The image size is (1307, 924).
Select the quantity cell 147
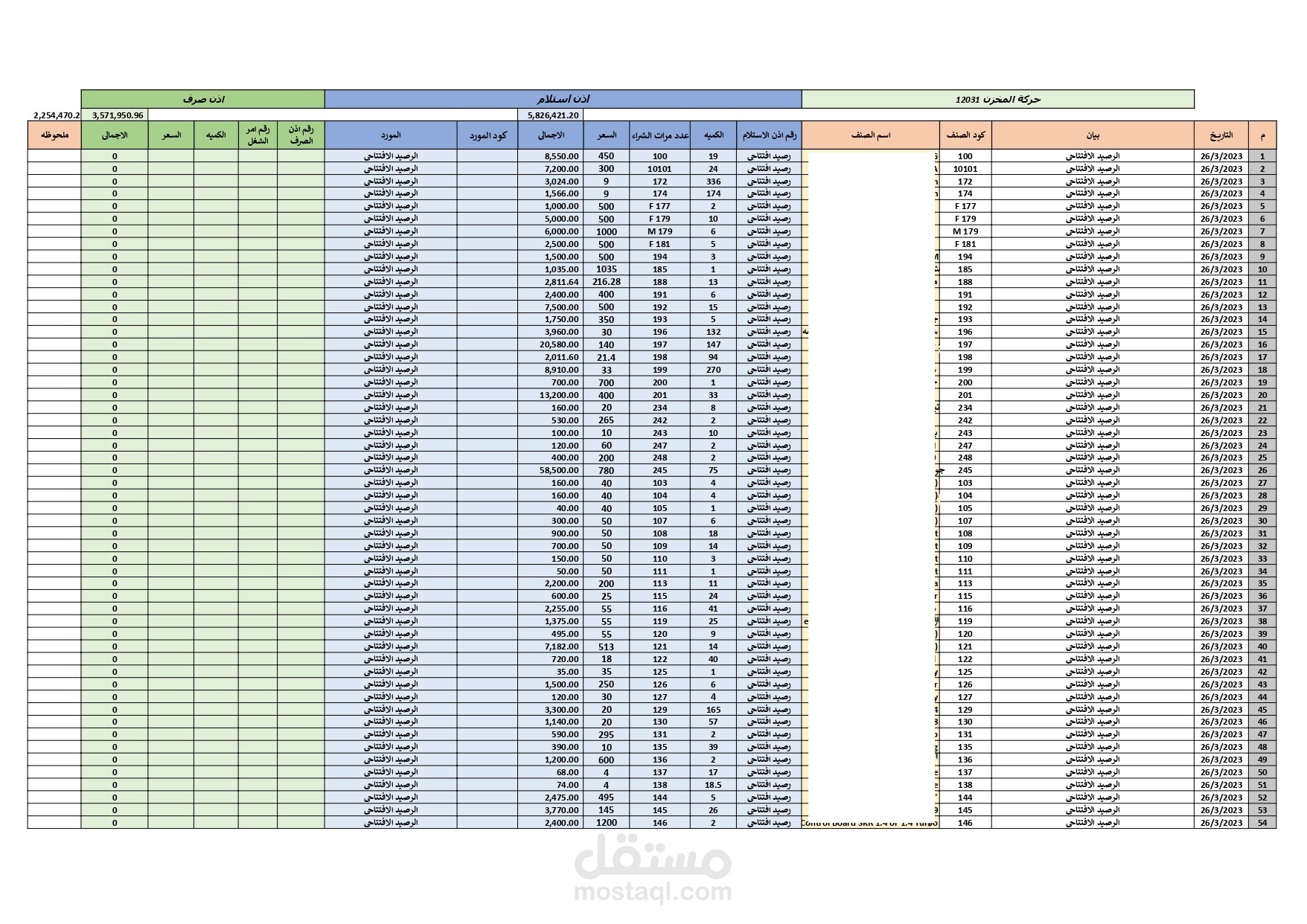(713, 344)
